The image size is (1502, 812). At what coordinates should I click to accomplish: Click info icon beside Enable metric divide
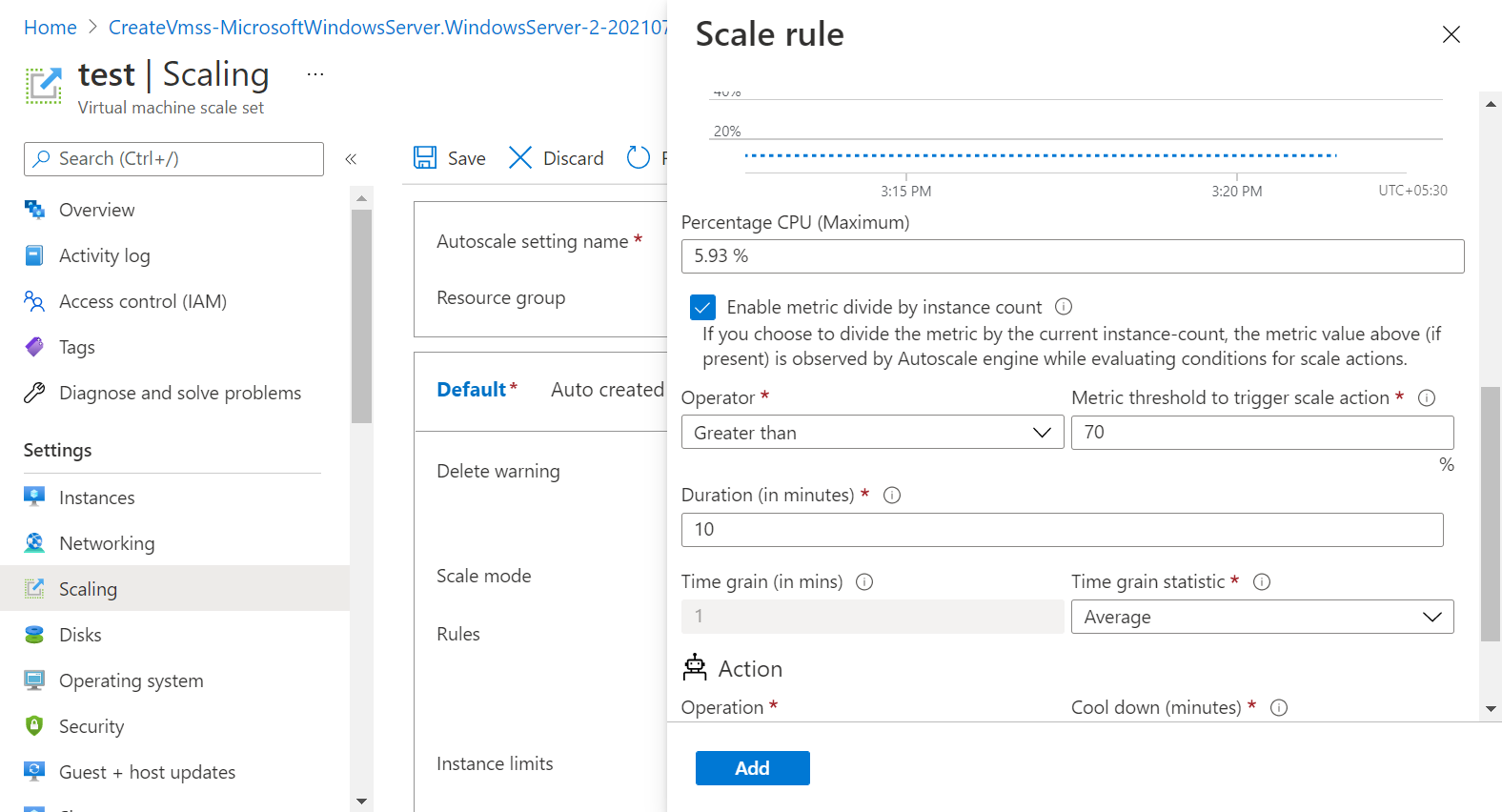pyautogui.click(x=1064, y=306)
